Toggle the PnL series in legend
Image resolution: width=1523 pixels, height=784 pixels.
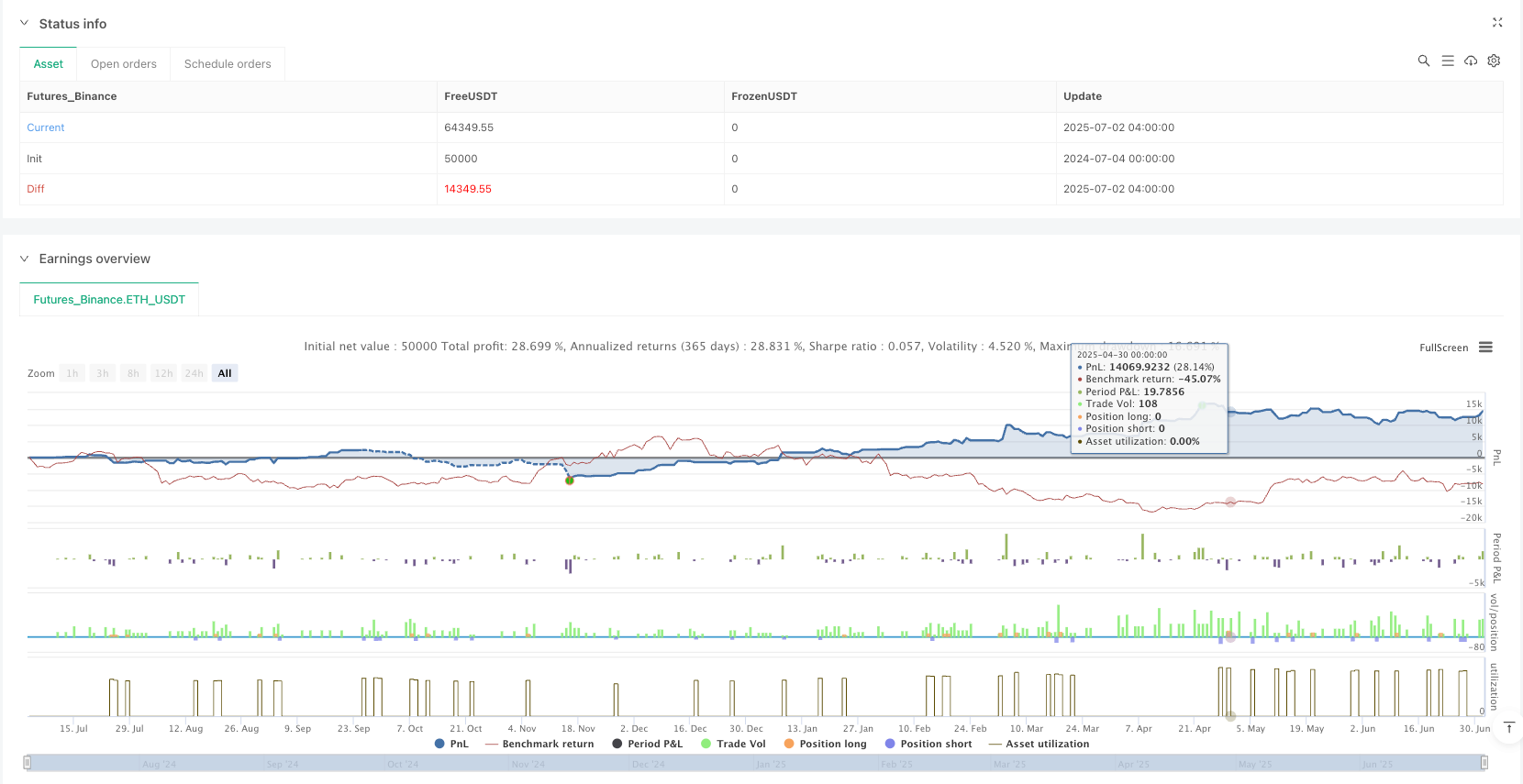(x=451, y=744)
